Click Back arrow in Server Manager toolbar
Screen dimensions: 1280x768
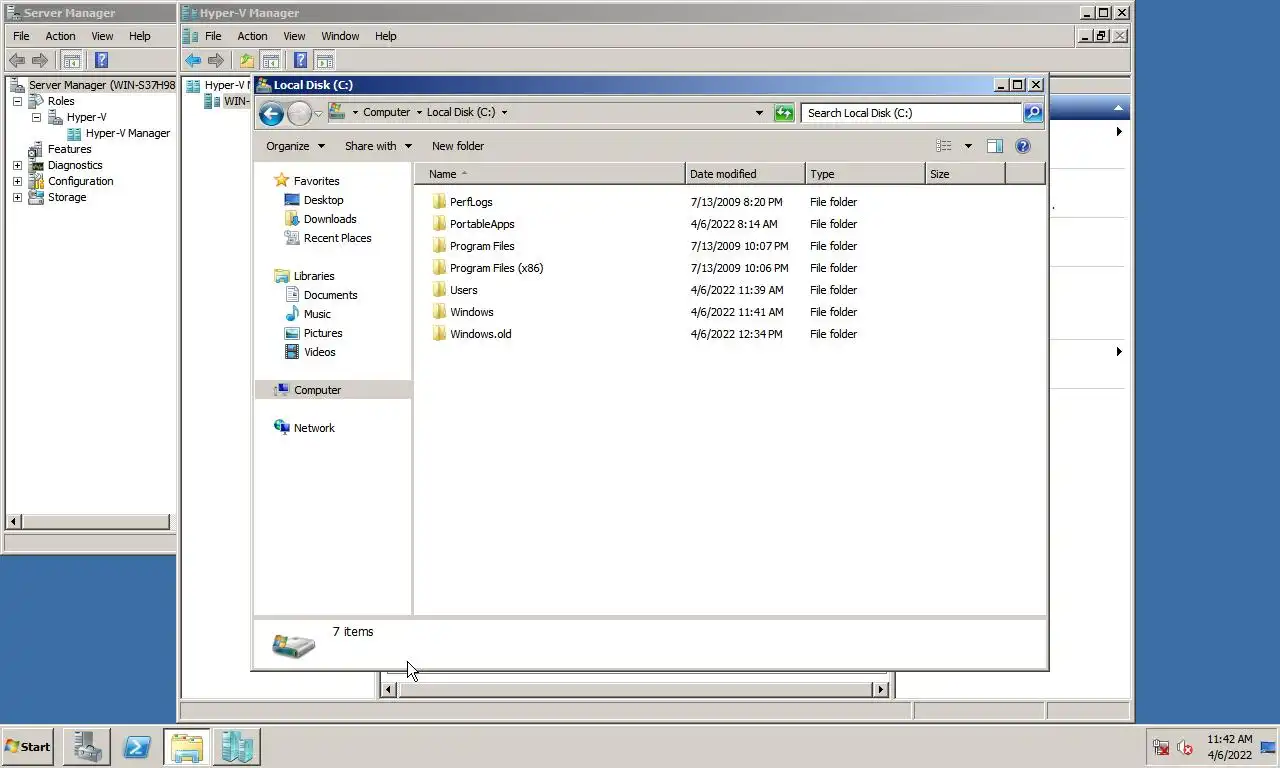click(x=17, y=61)
